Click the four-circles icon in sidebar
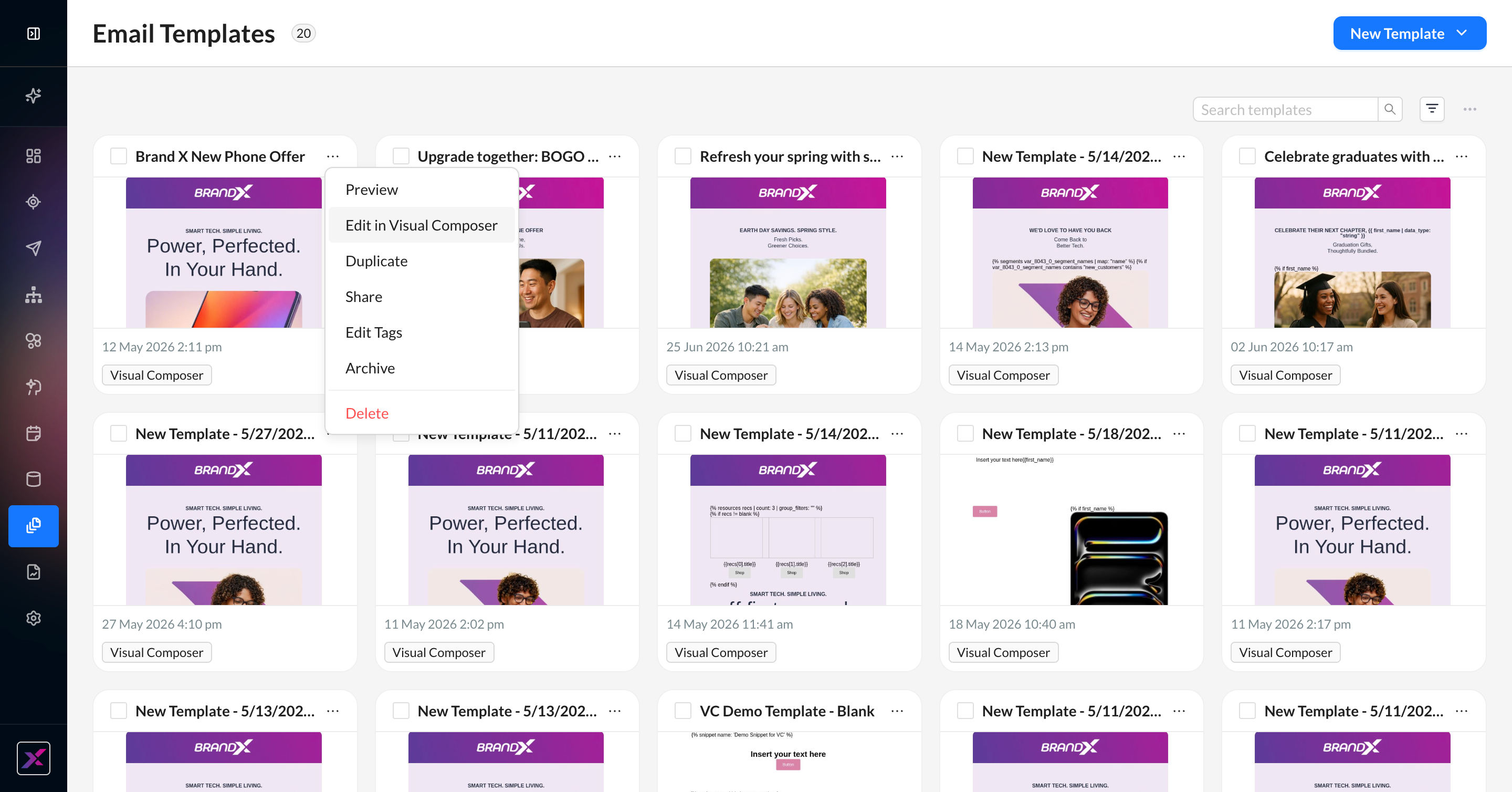The width and height of the screenshot is (1512, 792). pos(34,341)
